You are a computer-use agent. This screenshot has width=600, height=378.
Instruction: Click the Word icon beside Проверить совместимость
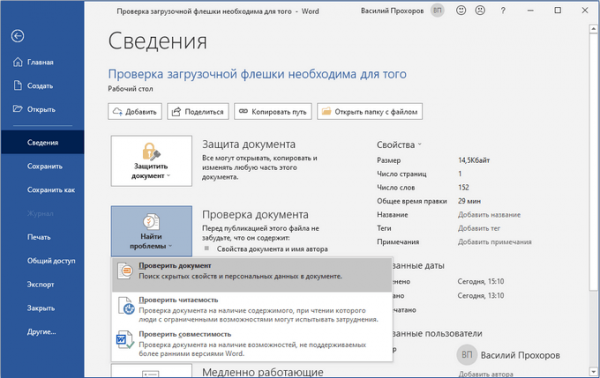click(x=125, y=340)
